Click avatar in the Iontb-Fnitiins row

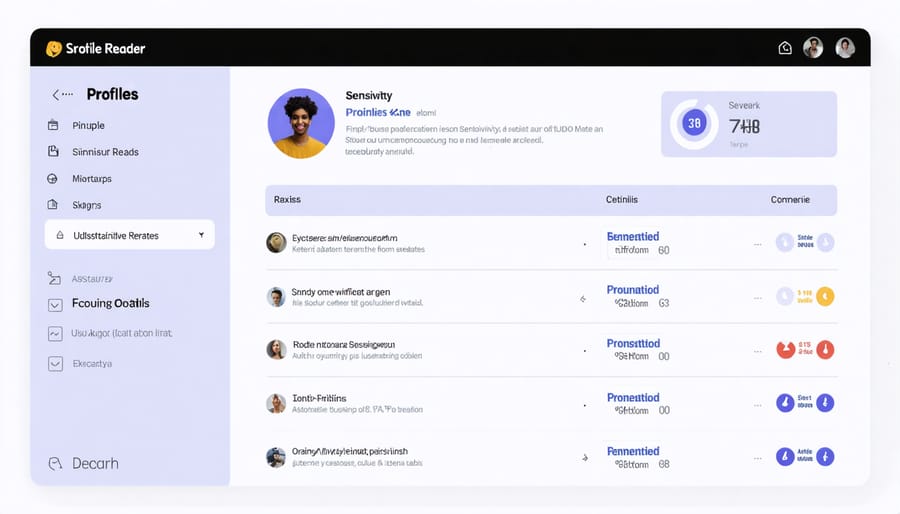[276, 403]
